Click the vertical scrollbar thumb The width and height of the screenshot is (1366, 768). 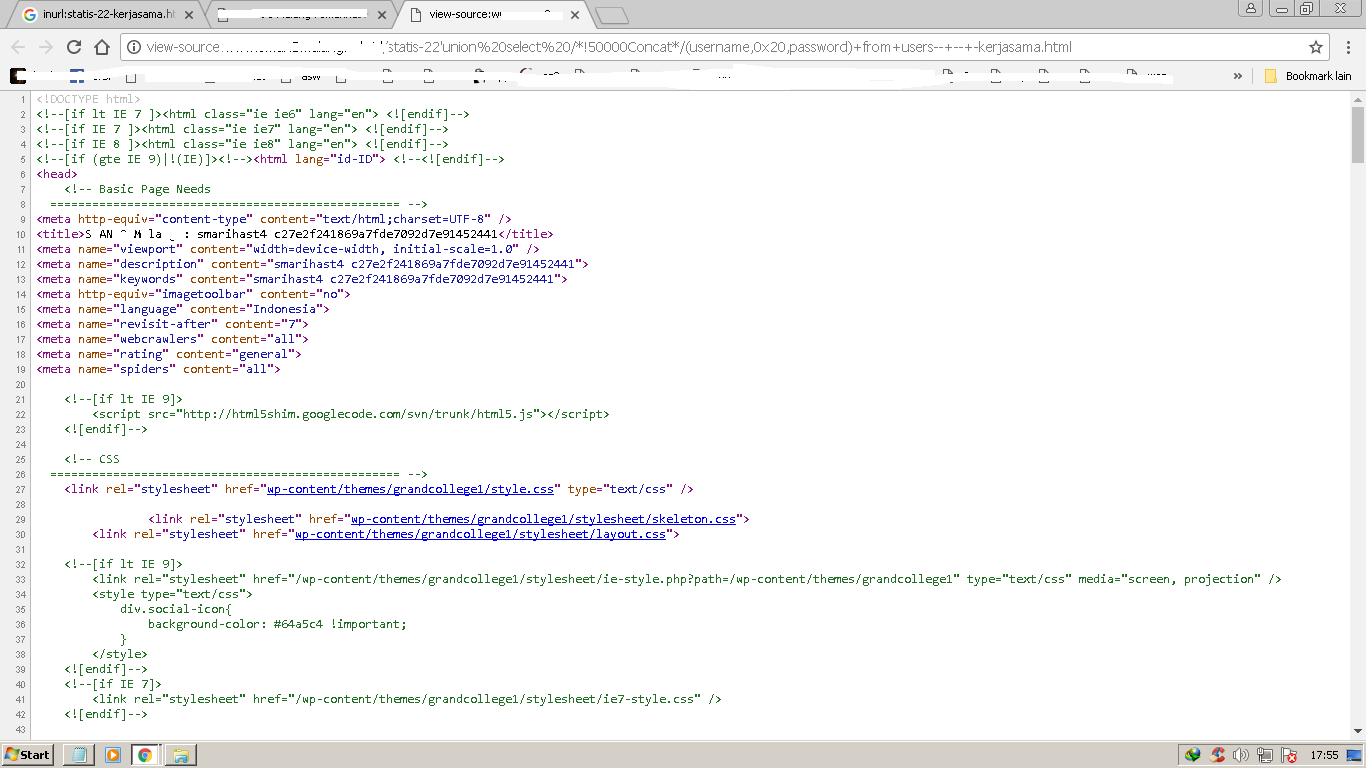tap(1358, 133)
